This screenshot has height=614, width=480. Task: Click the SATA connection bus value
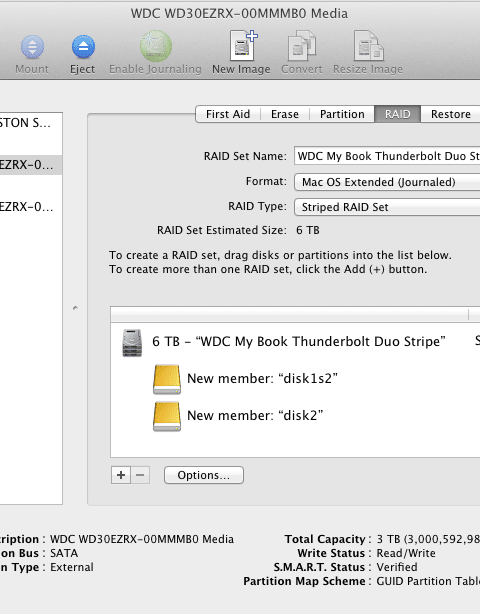(x=64, y=553)
